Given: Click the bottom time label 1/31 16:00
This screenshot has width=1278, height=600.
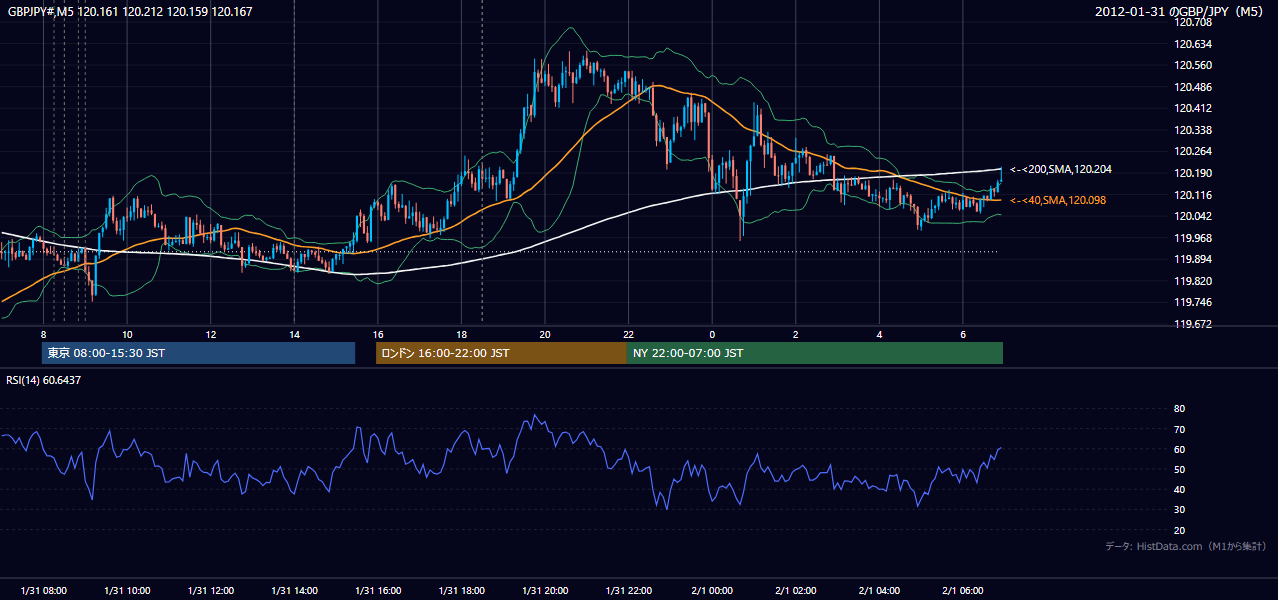Looking at the screenshot, I should [377, 591].
